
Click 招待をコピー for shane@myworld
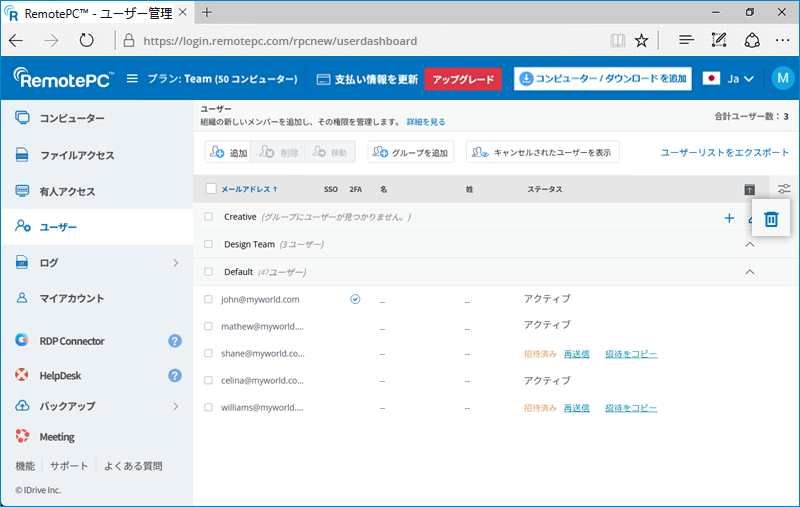click(x=631, y=353)
